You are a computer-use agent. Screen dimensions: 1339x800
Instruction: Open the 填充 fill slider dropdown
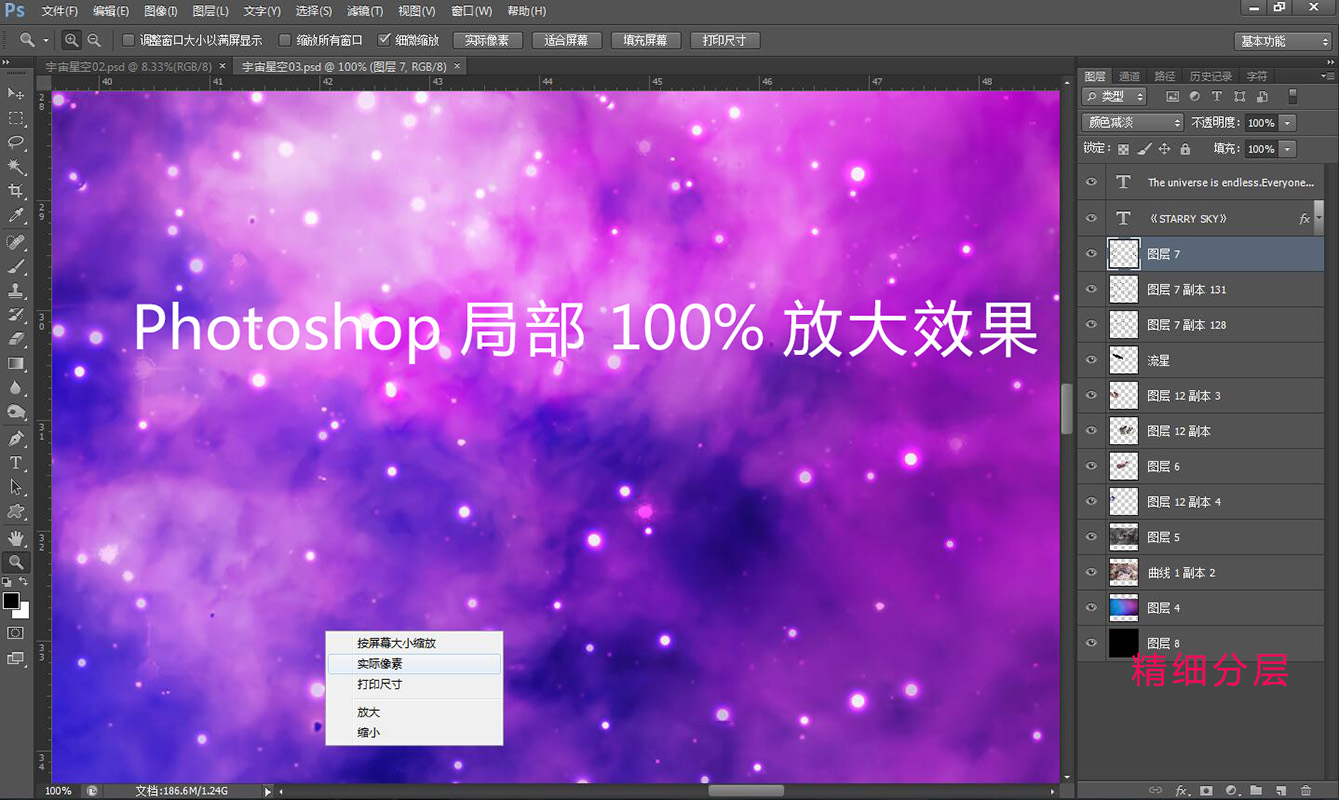point(1287,149)
